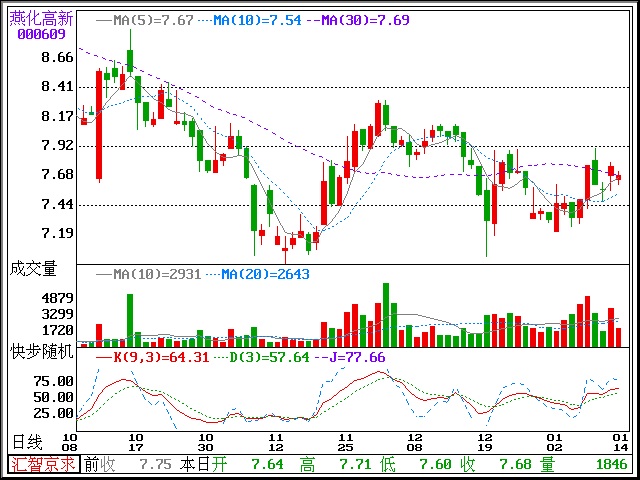
Task: Click the 日线 daily period label
Action: (x=27, y=442)
